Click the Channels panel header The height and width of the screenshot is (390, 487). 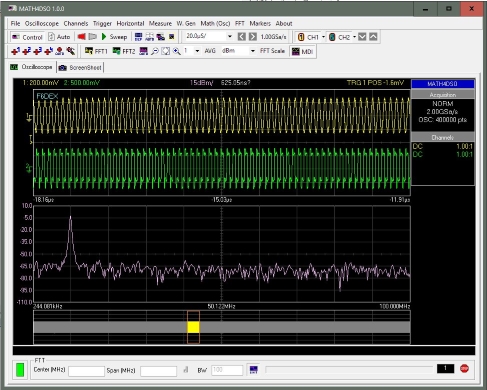[x=443, y=137]
